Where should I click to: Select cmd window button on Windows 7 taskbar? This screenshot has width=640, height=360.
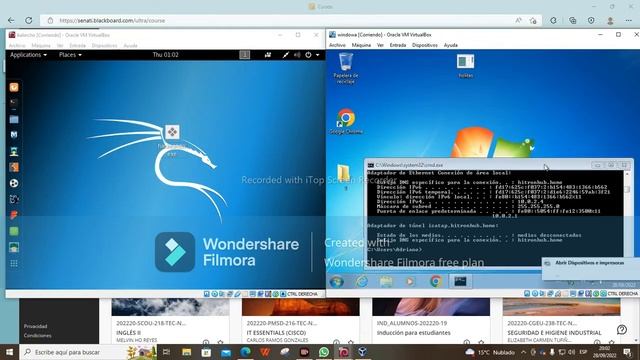pos(460,282)
